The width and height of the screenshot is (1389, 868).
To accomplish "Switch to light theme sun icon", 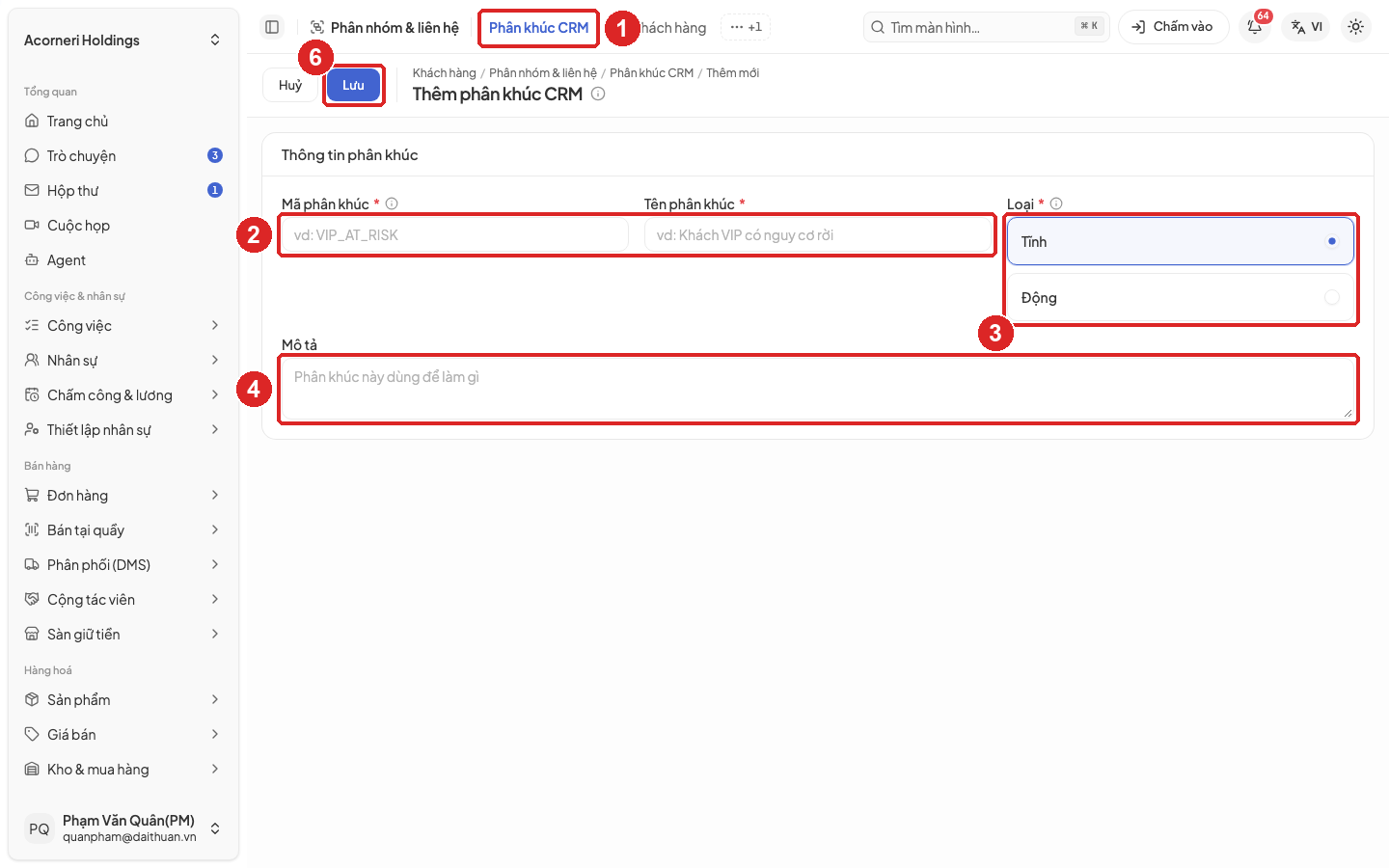I will click(1355, 27).
